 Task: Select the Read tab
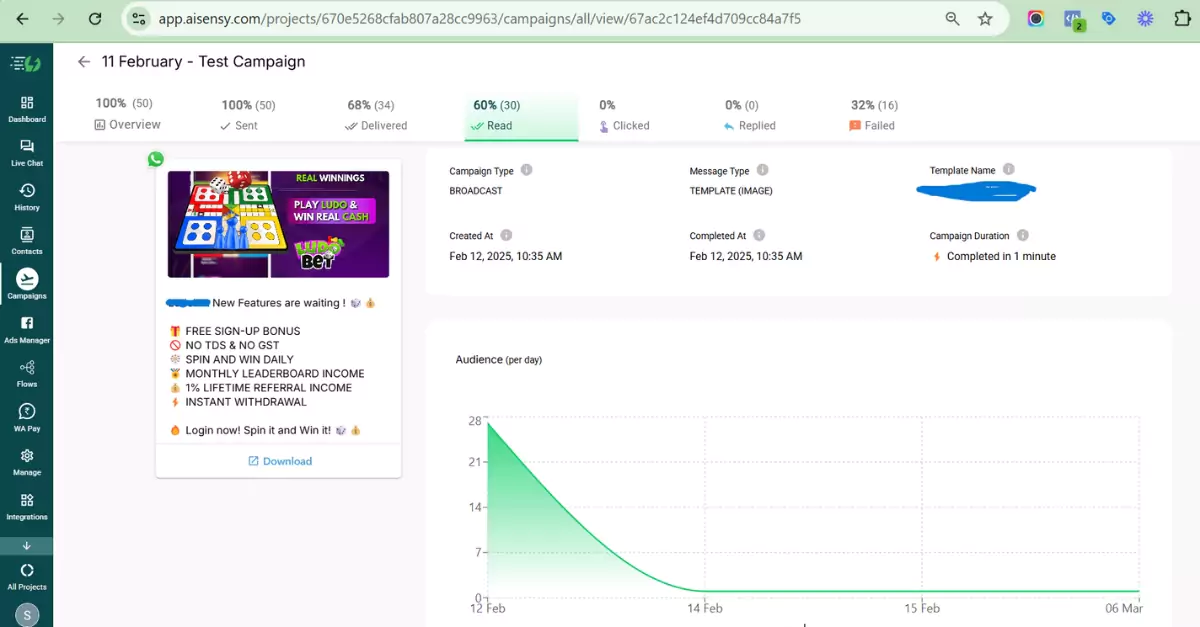[521, 115]
